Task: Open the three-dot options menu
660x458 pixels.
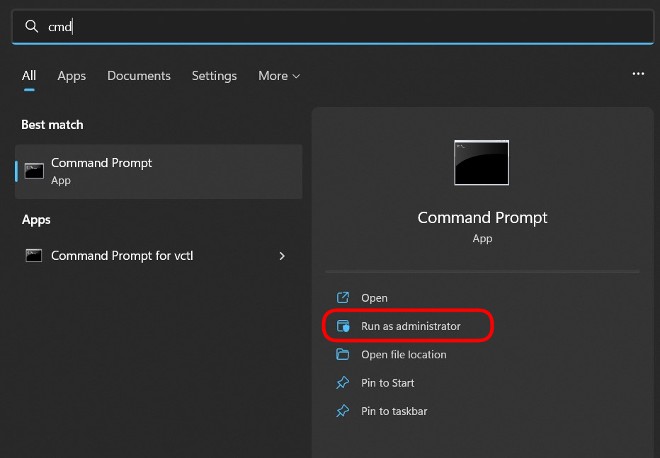Action: 638,75
